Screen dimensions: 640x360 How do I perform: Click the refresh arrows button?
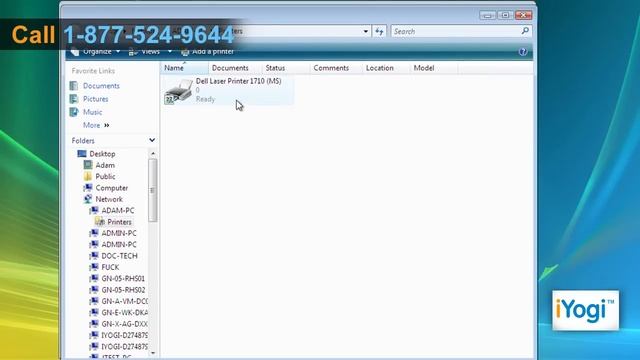click(x=379, y=31)
